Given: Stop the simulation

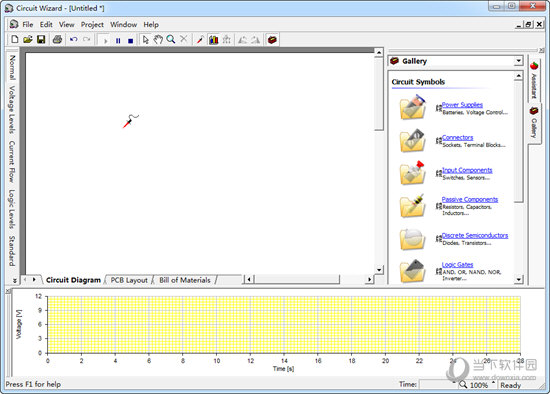Looking at the screenshot, I should (x=130, y=41).
